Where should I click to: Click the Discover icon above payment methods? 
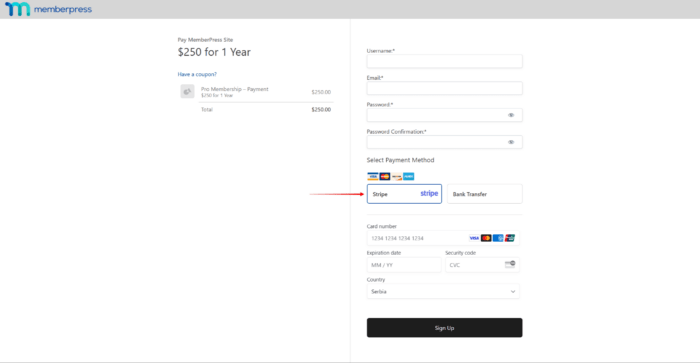click(396, 176)
